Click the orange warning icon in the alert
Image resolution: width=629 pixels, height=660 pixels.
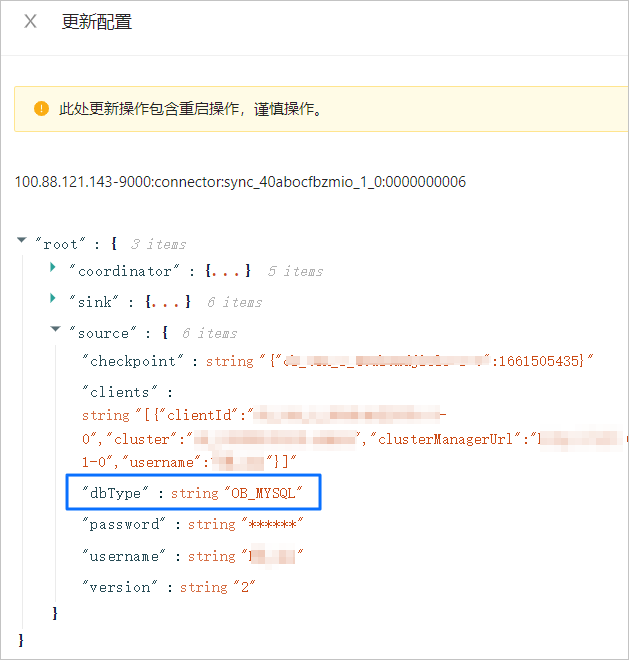click(41, 109)
